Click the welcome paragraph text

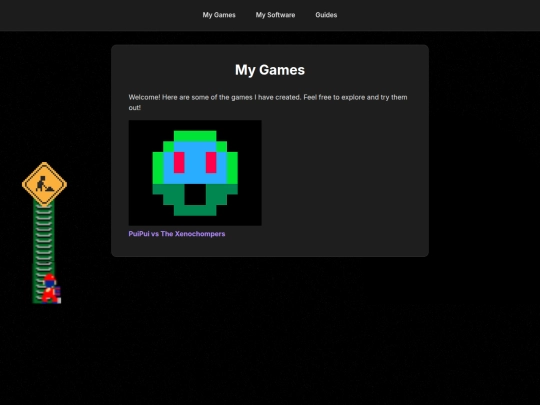(x=268, y=102)
